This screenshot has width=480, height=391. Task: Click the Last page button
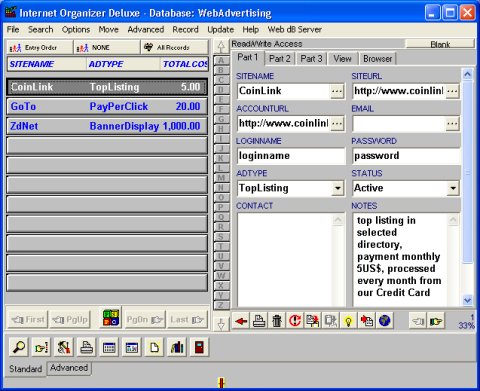click(187, 320)
